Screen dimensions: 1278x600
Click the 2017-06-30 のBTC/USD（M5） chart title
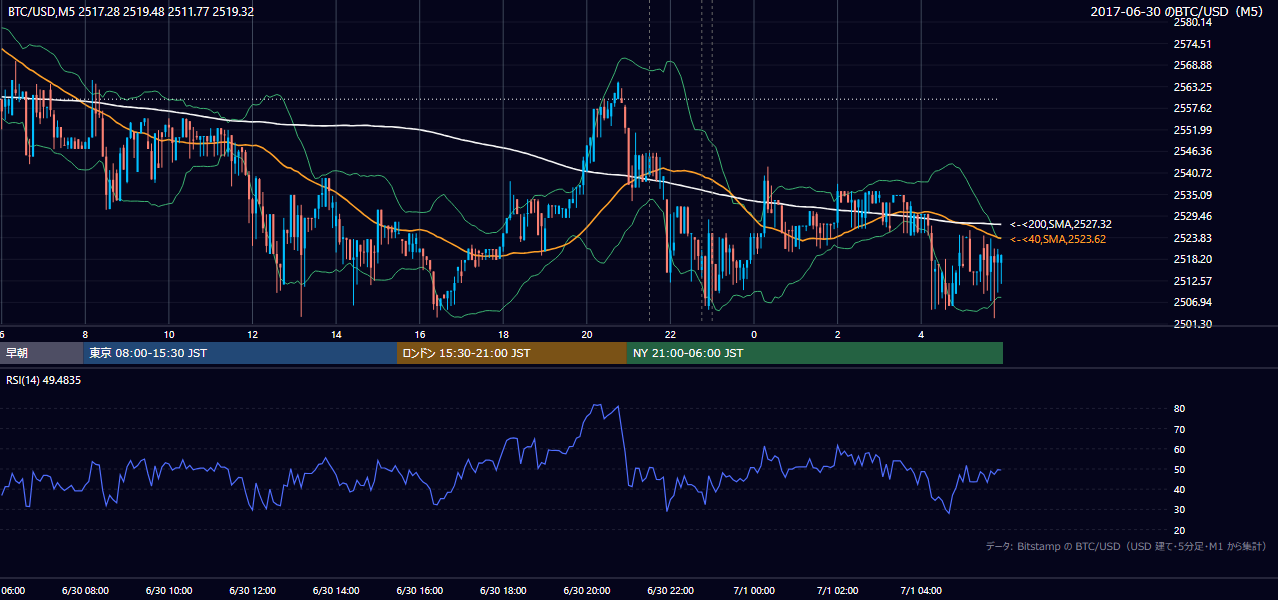(x=1177, y=12)
